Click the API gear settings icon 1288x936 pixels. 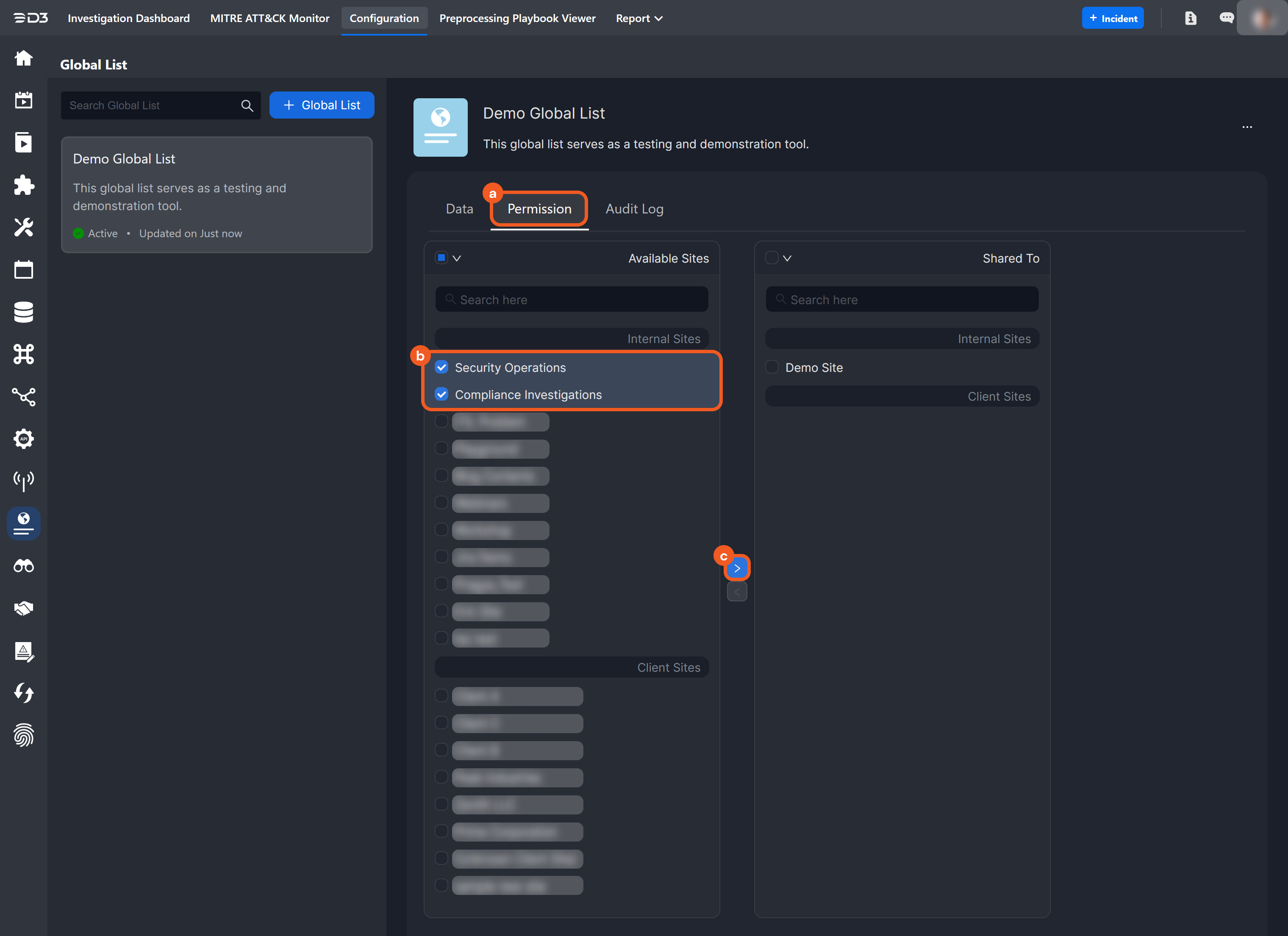[23, 439]
